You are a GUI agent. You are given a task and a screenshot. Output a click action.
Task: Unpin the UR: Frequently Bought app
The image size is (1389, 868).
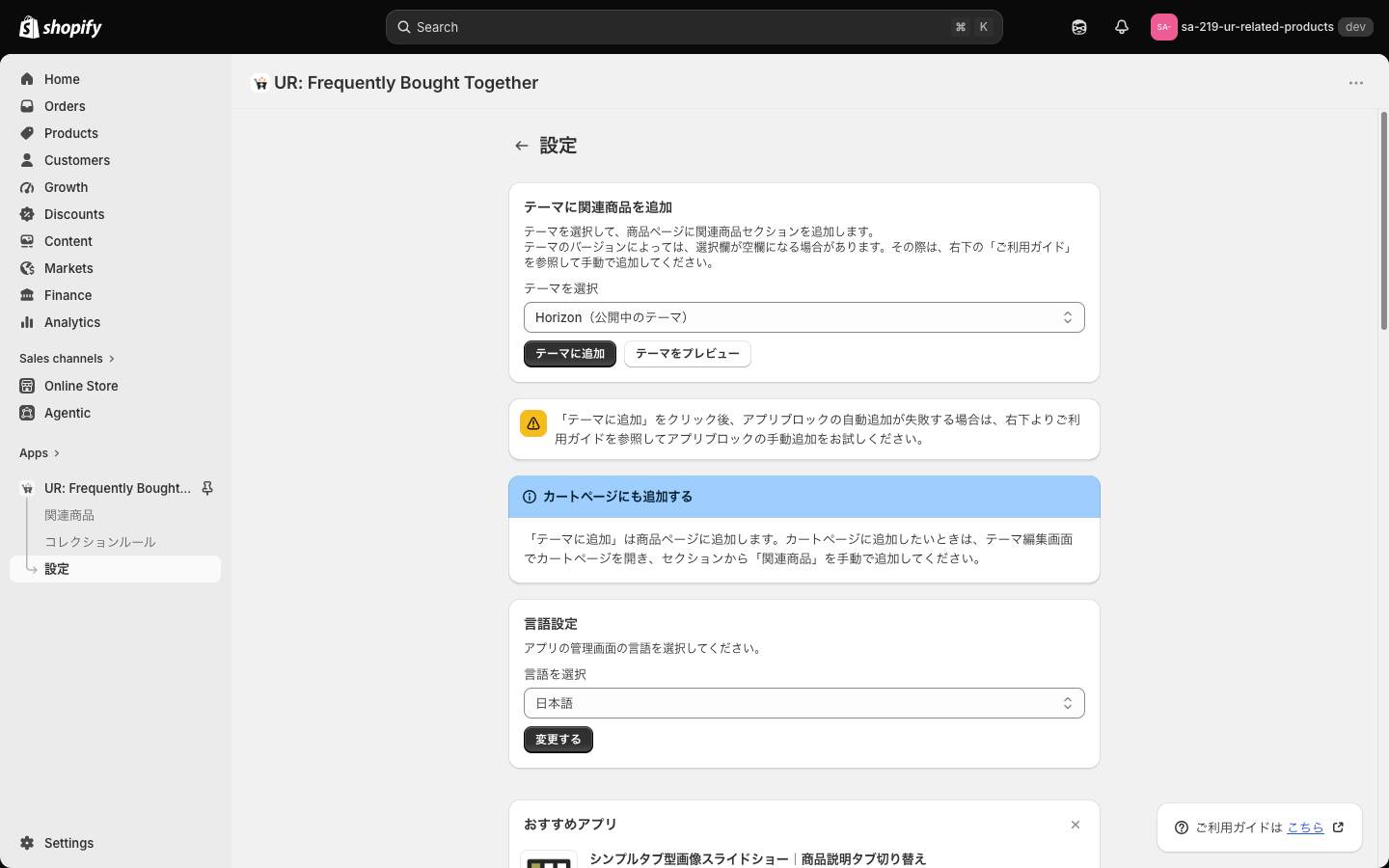coord(207,488)
